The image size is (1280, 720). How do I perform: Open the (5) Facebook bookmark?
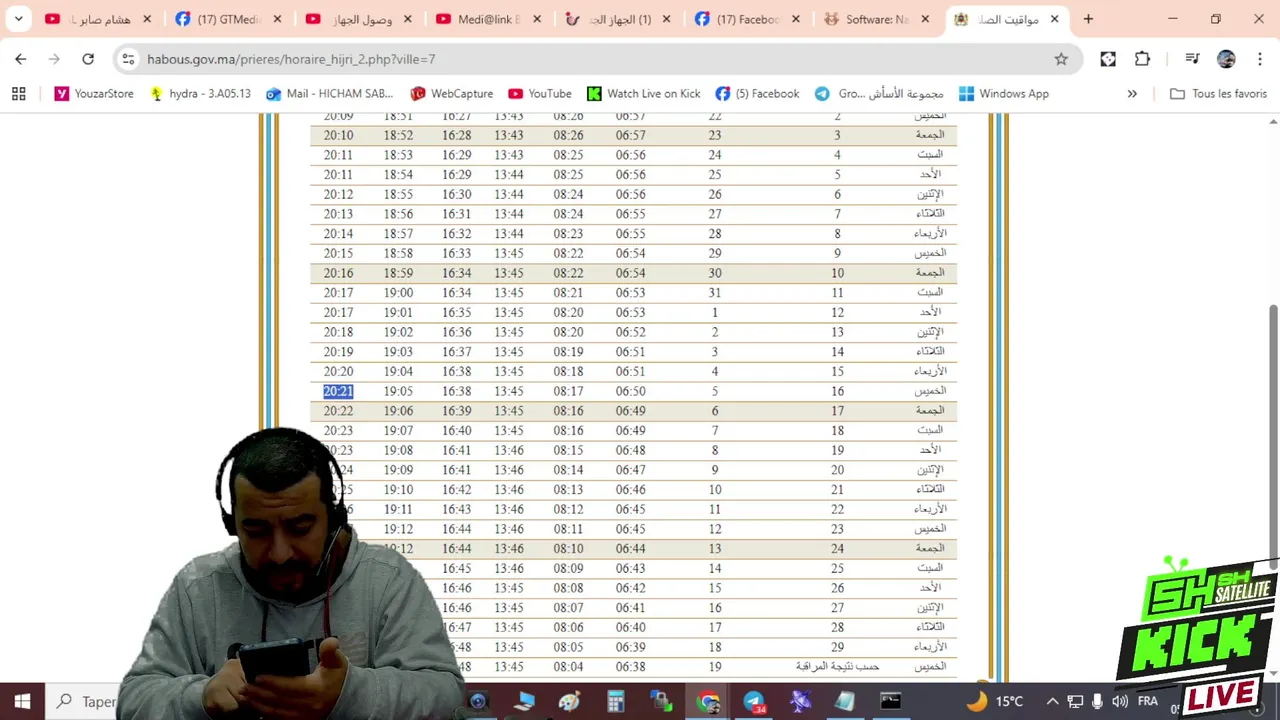coord(758,93)
